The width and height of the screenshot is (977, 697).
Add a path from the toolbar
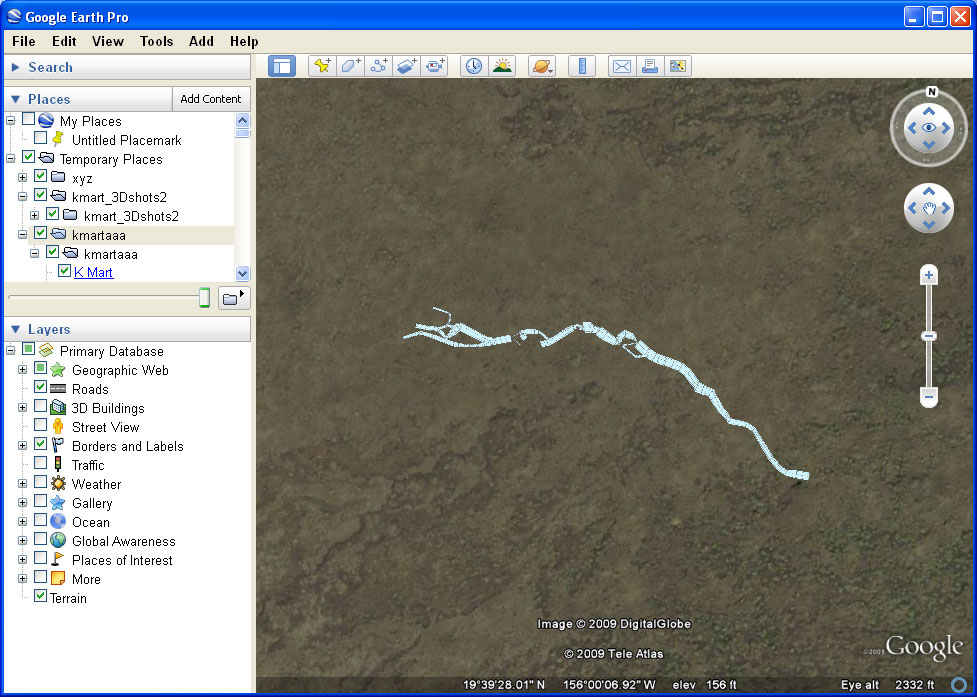378,66
